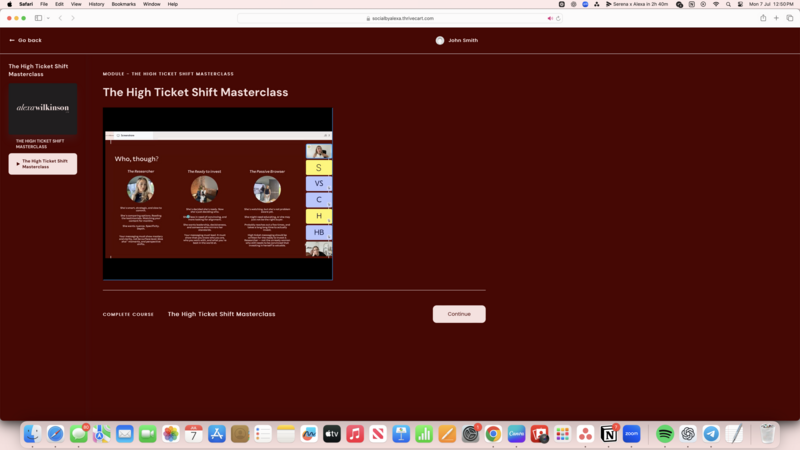The width and height of the screenshot is (800, 450).
Task: Open a new tab with plus icon
Action: [776, 18]
